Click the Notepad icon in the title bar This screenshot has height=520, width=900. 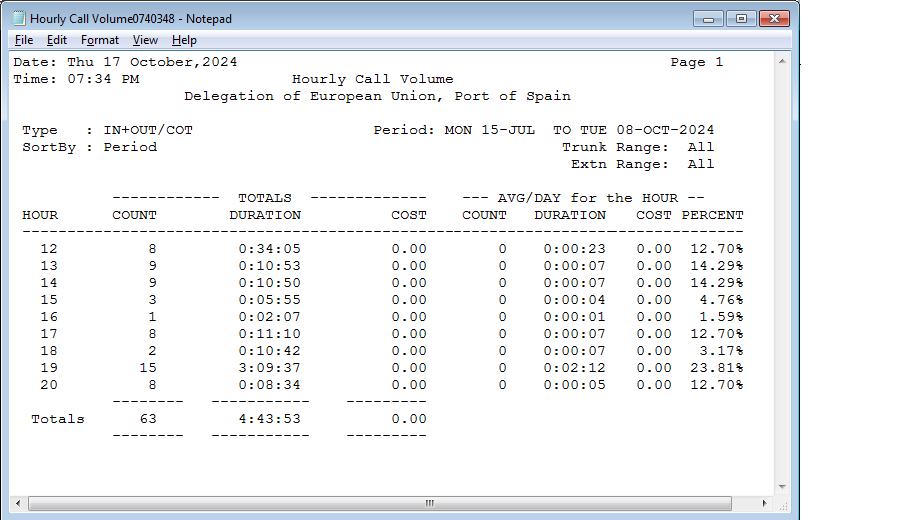(18, 19)
